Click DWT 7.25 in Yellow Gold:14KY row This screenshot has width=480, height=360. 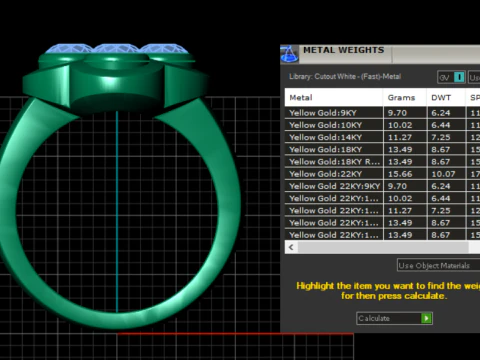[441, 137]
